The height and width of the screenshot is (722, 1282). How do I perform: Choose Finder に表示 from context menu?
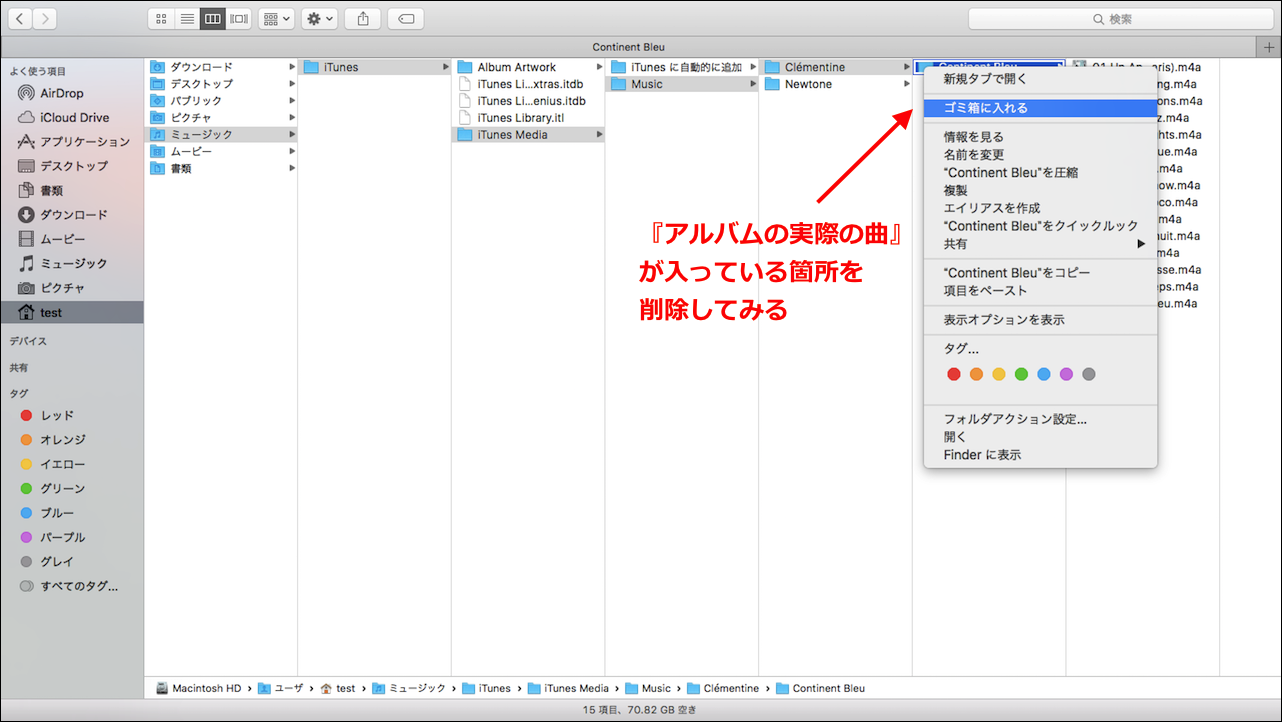click(x=1040, y=455)
